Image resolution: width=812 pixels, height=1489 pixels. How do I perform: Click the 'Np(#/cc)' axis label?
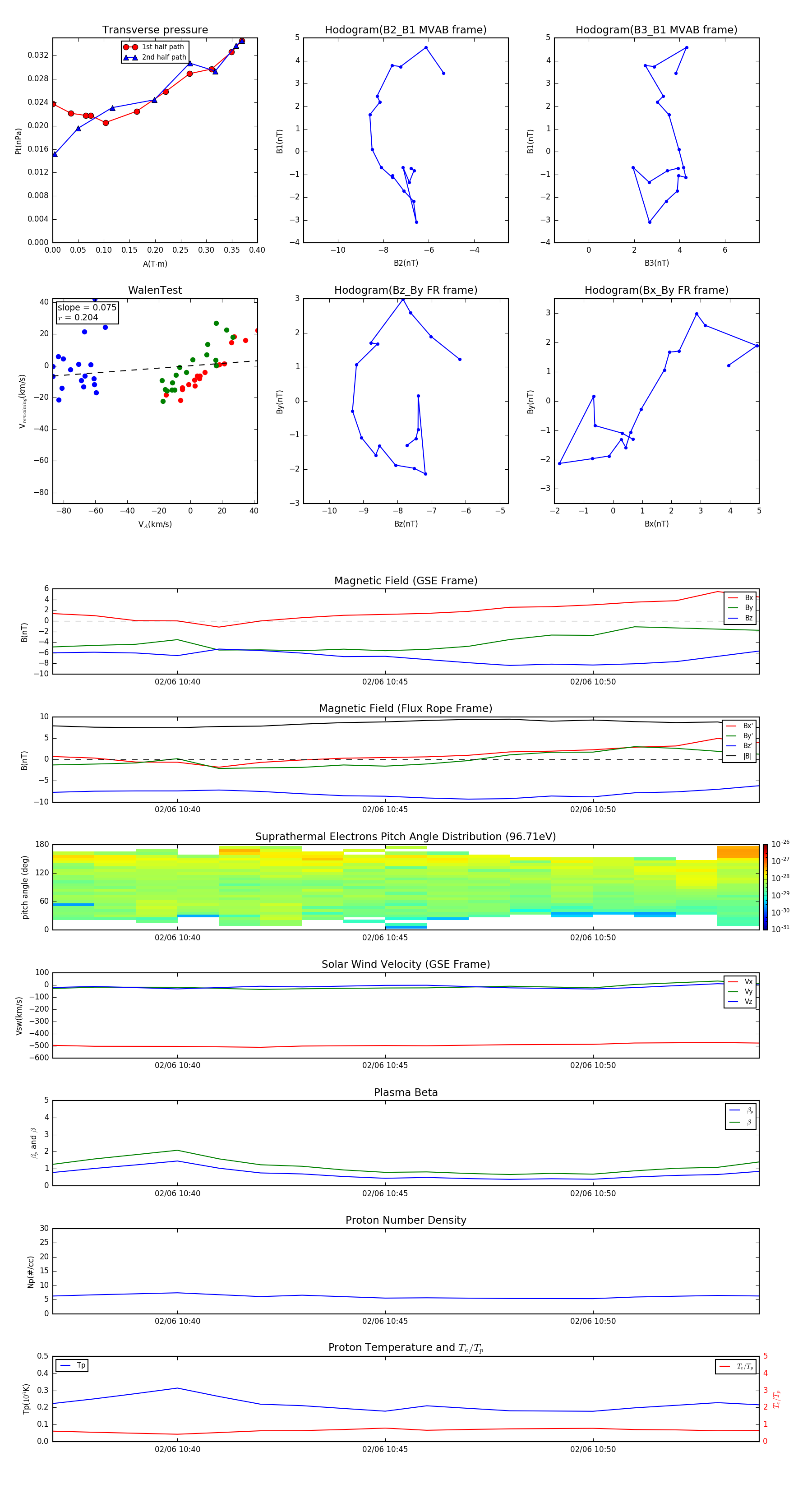31,1271
